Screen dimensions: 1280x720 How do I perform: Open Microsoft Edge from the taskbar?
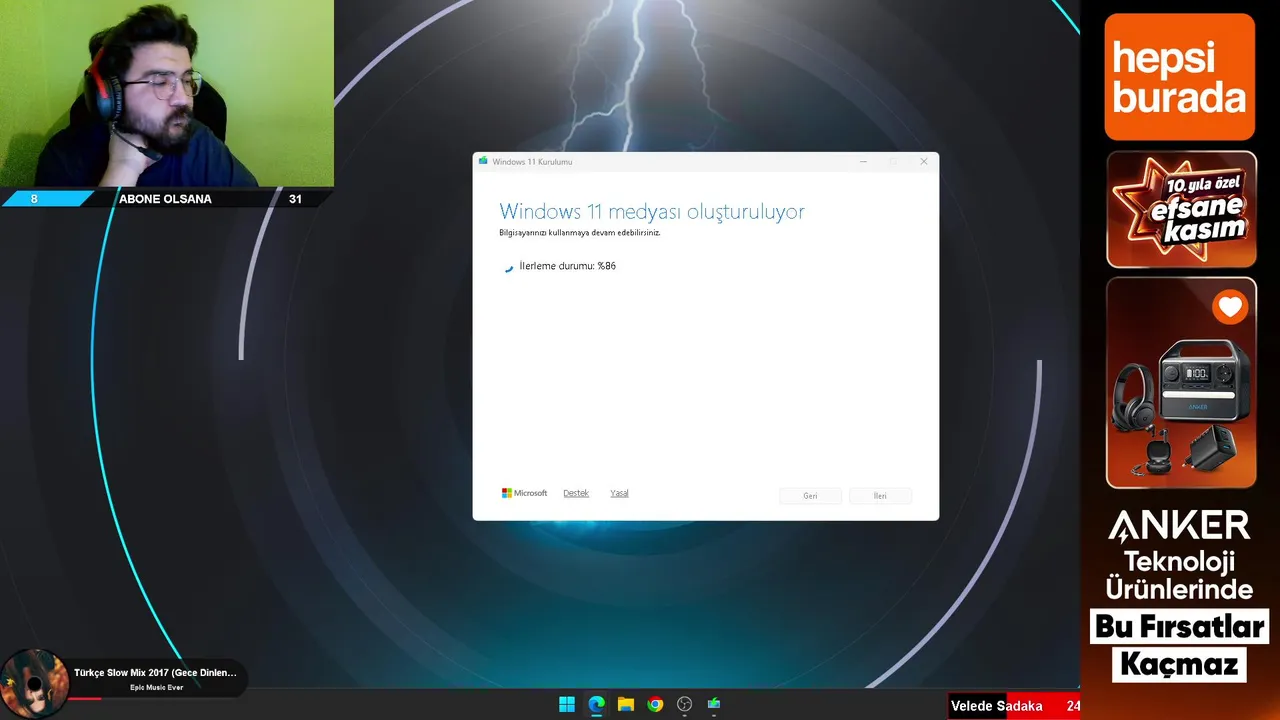597,704
